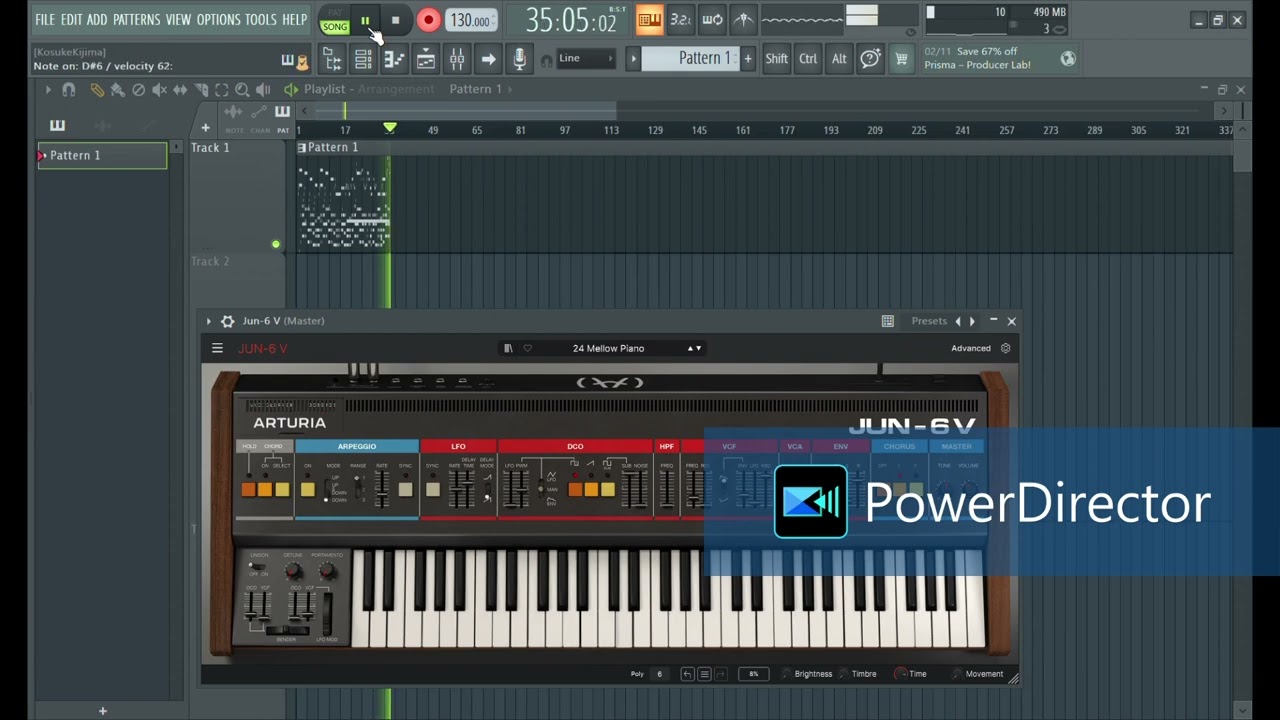Click the Shift key button
The image size is (1280, 720).
click(777, 59)
